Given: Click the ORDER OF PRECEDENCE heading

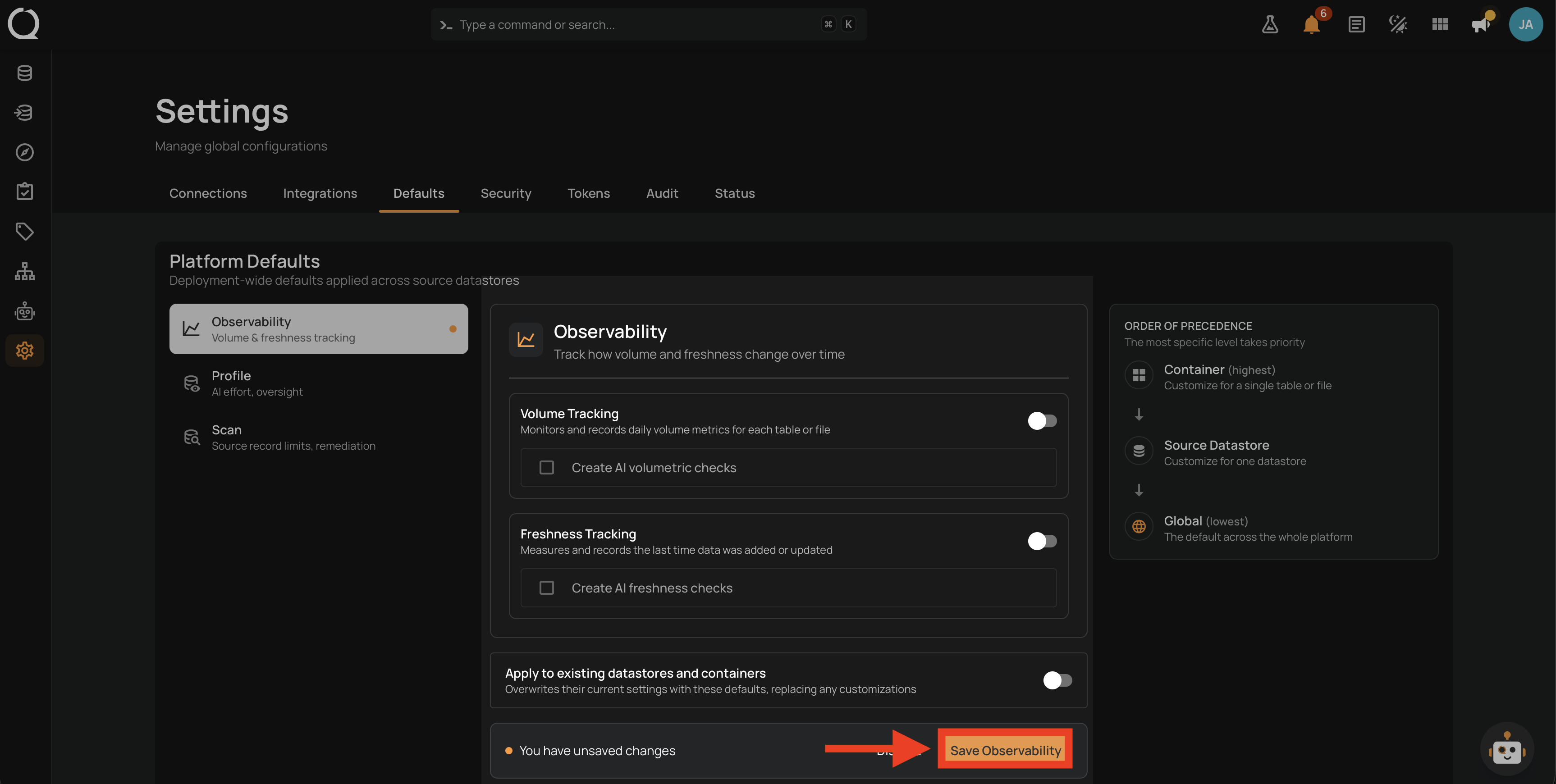Looking at the screenshot, I should click(x=1188, y=326).
